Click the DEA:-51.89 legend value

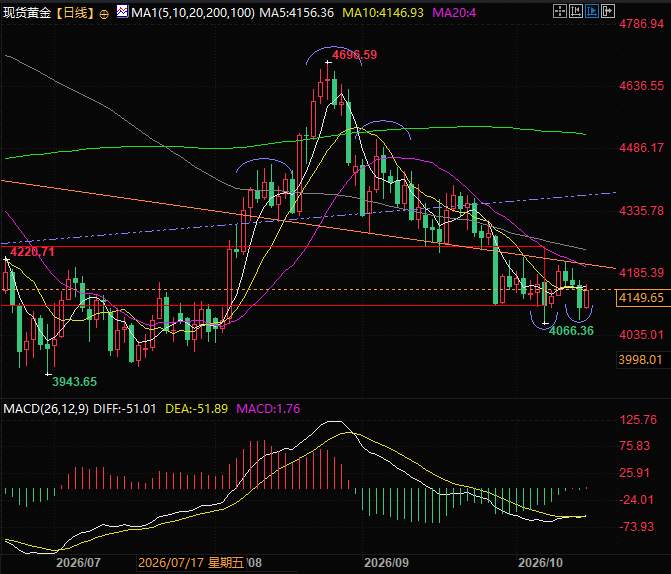196,409
